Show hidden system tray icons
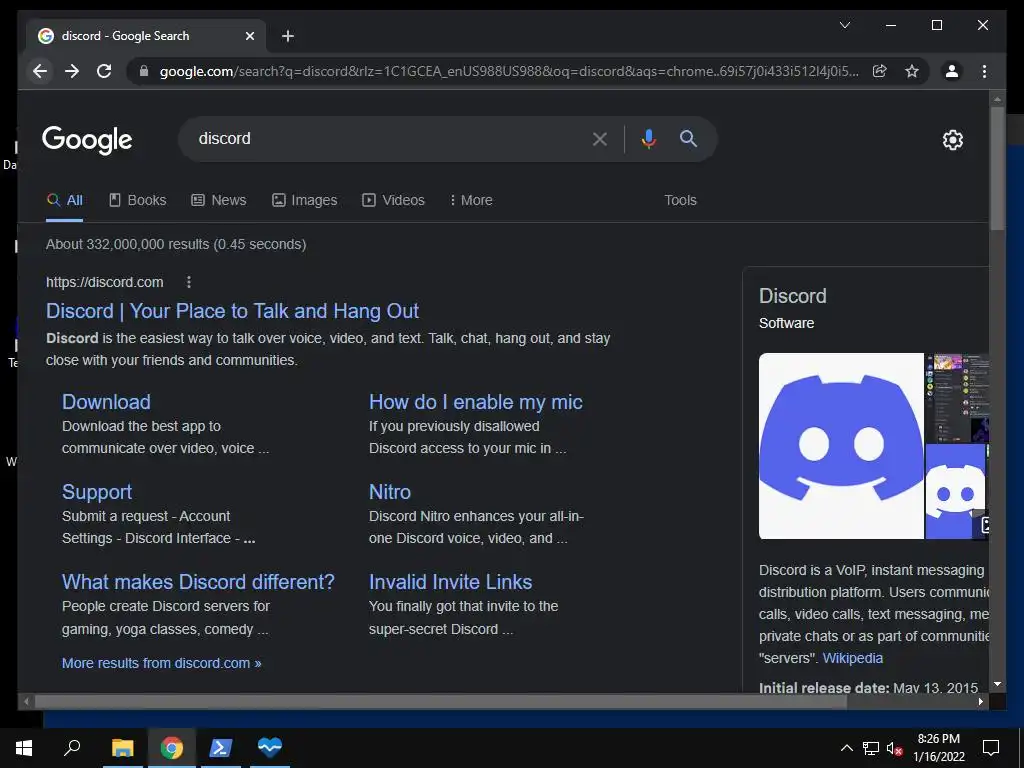Screen dimensions: 1024x768 click(x=846, y=748)
